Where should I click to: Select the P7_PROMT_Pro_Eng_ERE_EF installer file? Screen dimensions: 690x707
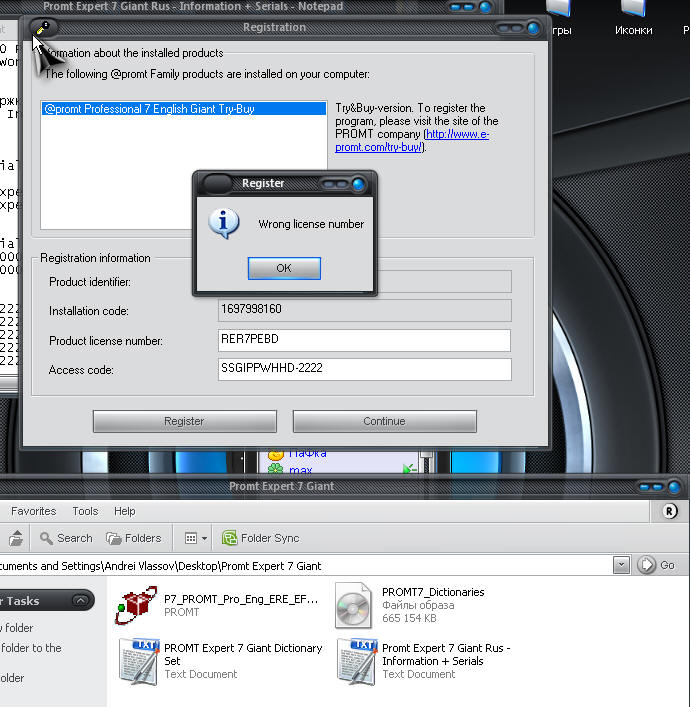click(217, 605)
